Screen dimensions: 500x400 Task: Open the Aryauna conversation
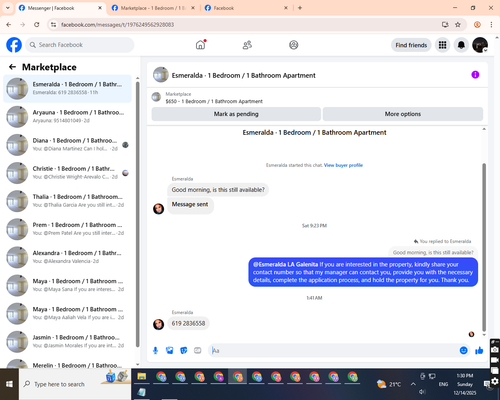(68, 117)
